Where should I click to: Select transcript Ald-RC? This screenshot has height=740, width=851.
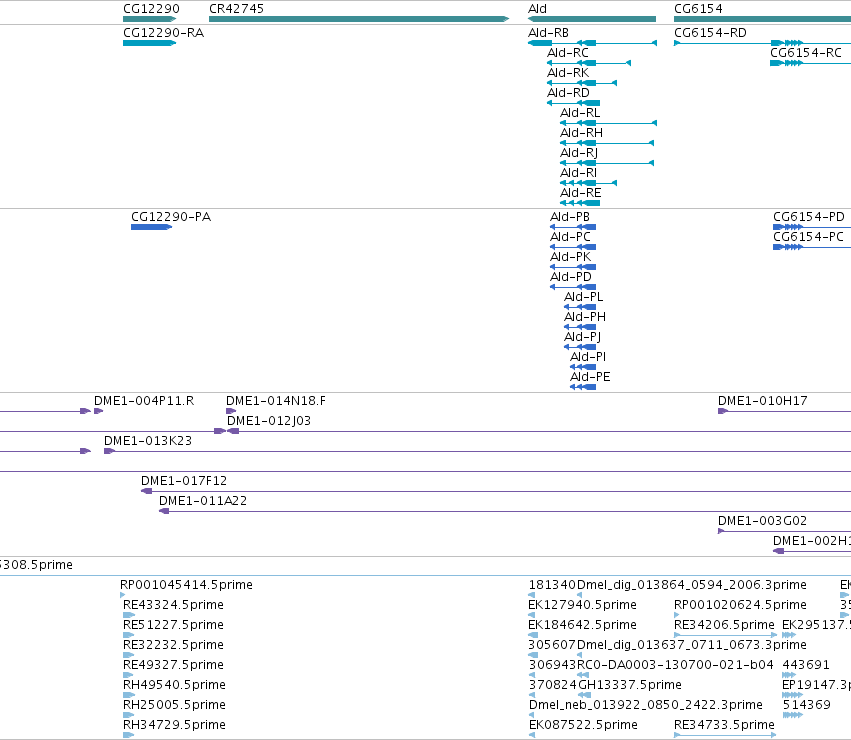click(x=568, y=53)
